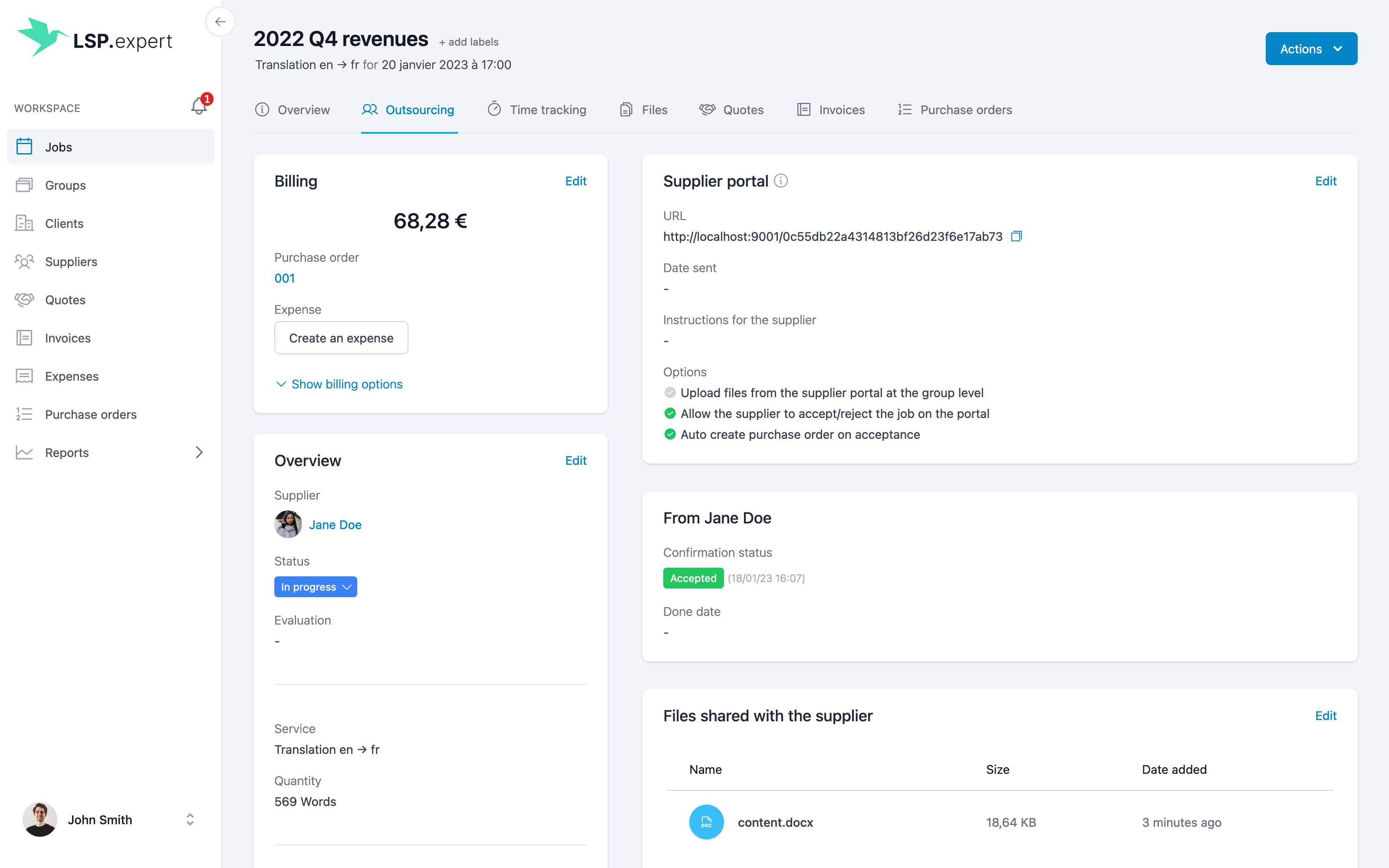Viewport: 1389px width, 868px height.
Task: Click the Auto create purchase order check
Action: pos(670,434)
